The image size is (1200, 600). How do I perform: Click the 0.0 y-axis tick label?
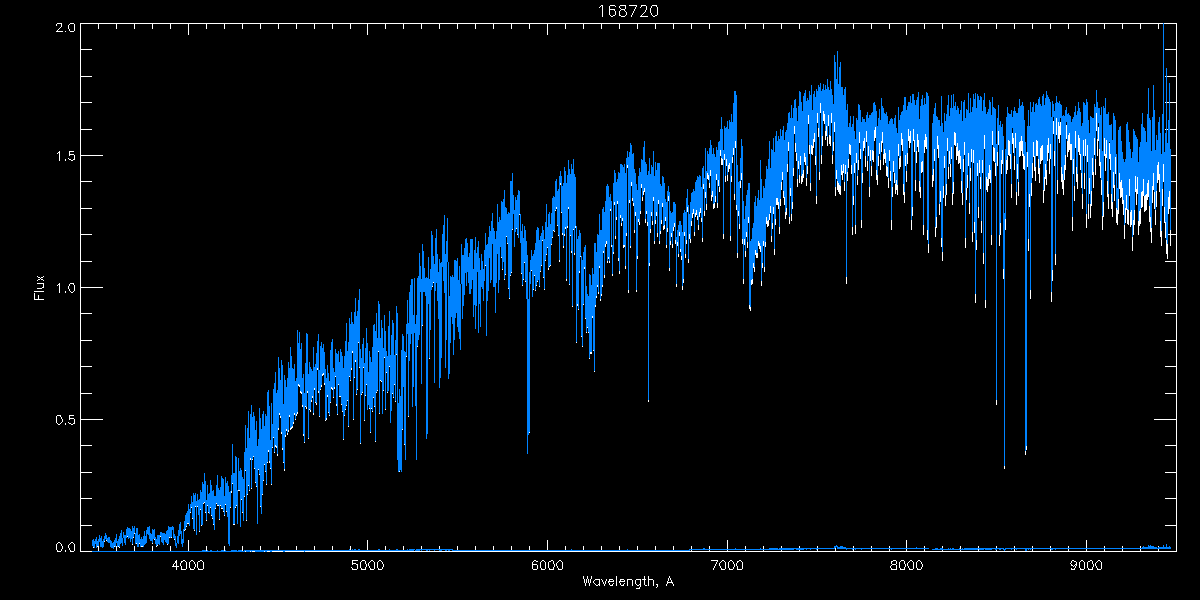tap(66, 547)
